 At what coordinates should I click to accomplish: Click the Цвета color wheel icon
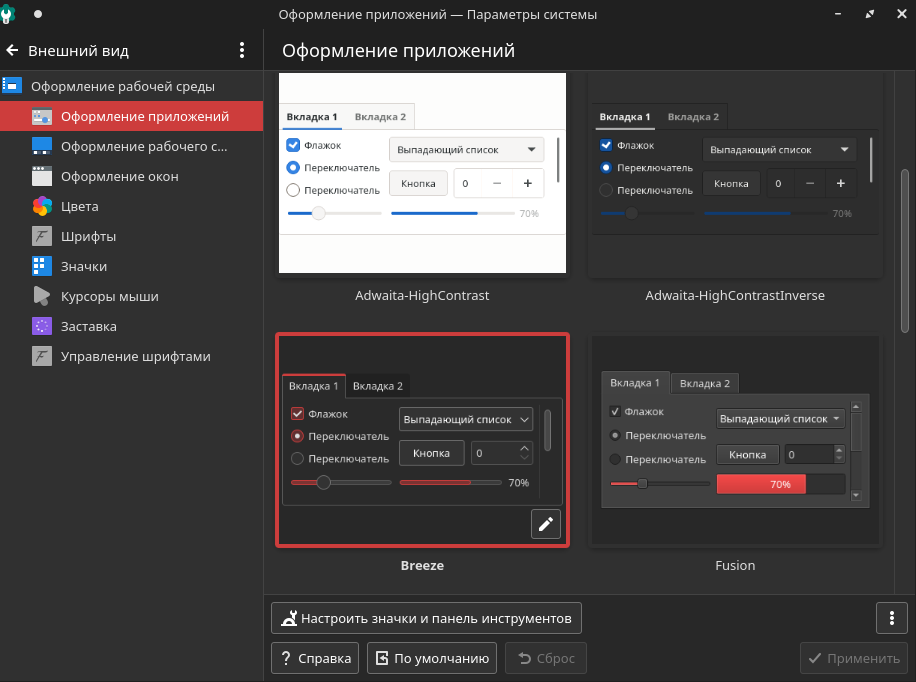[x=42, y=207]
